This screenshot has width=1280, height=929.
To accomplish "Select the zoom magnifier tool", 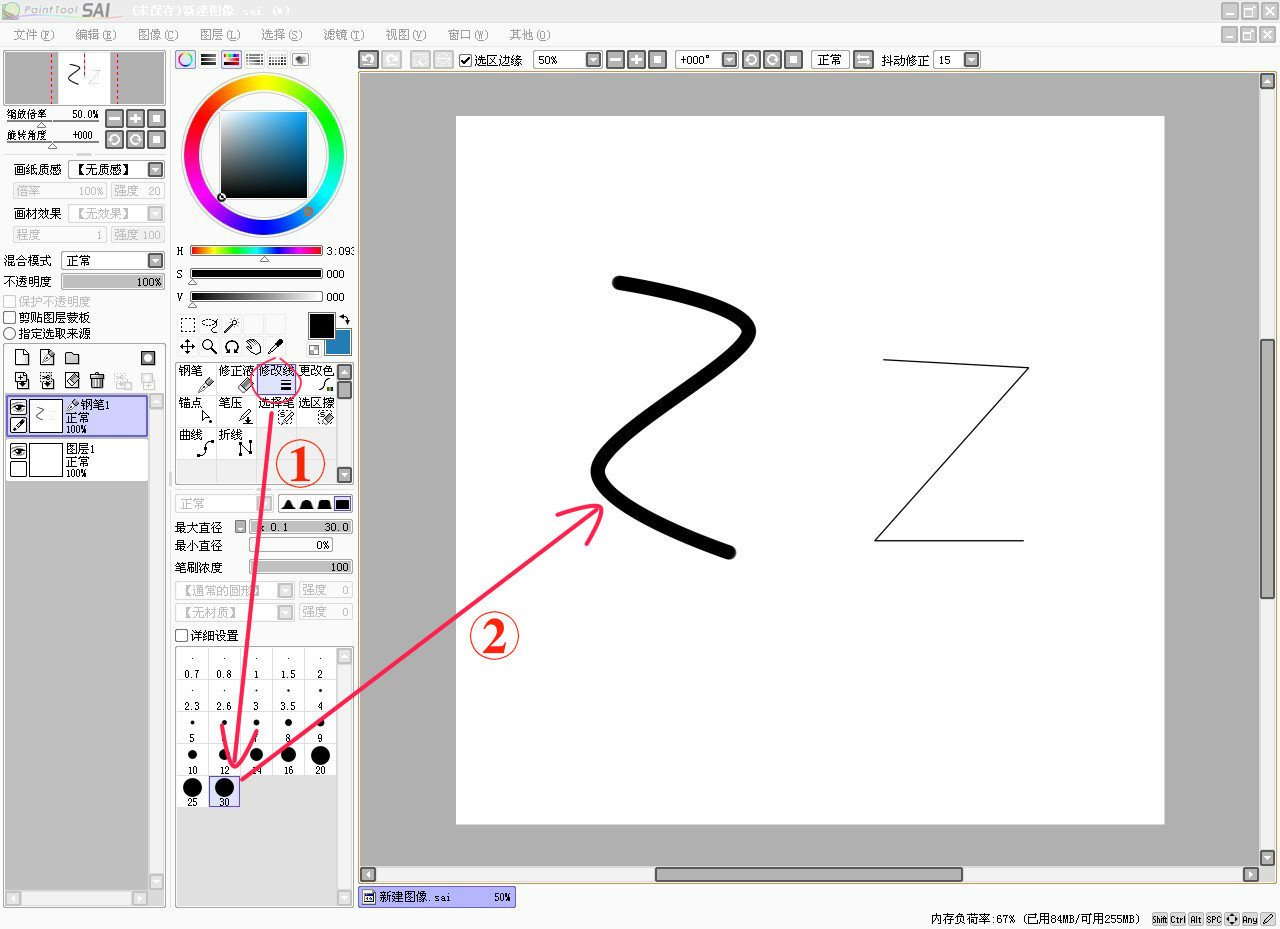I will [210, 346].
